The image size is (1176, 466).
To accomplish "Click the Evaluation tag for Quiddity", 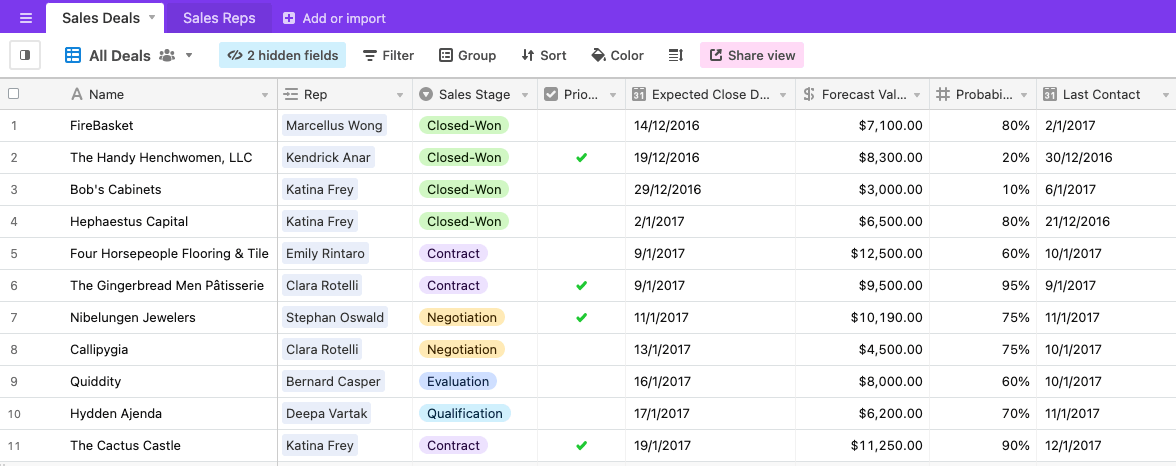I will 458,381.
